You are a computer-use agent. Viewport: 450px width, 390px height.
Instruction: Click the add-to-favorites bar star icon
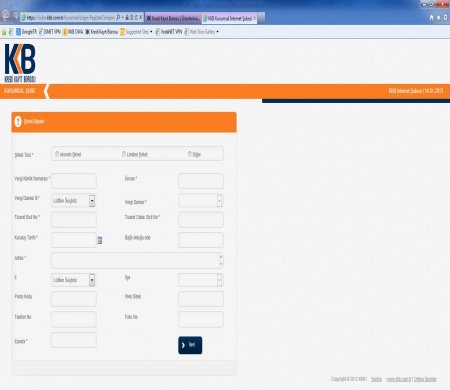4,32
